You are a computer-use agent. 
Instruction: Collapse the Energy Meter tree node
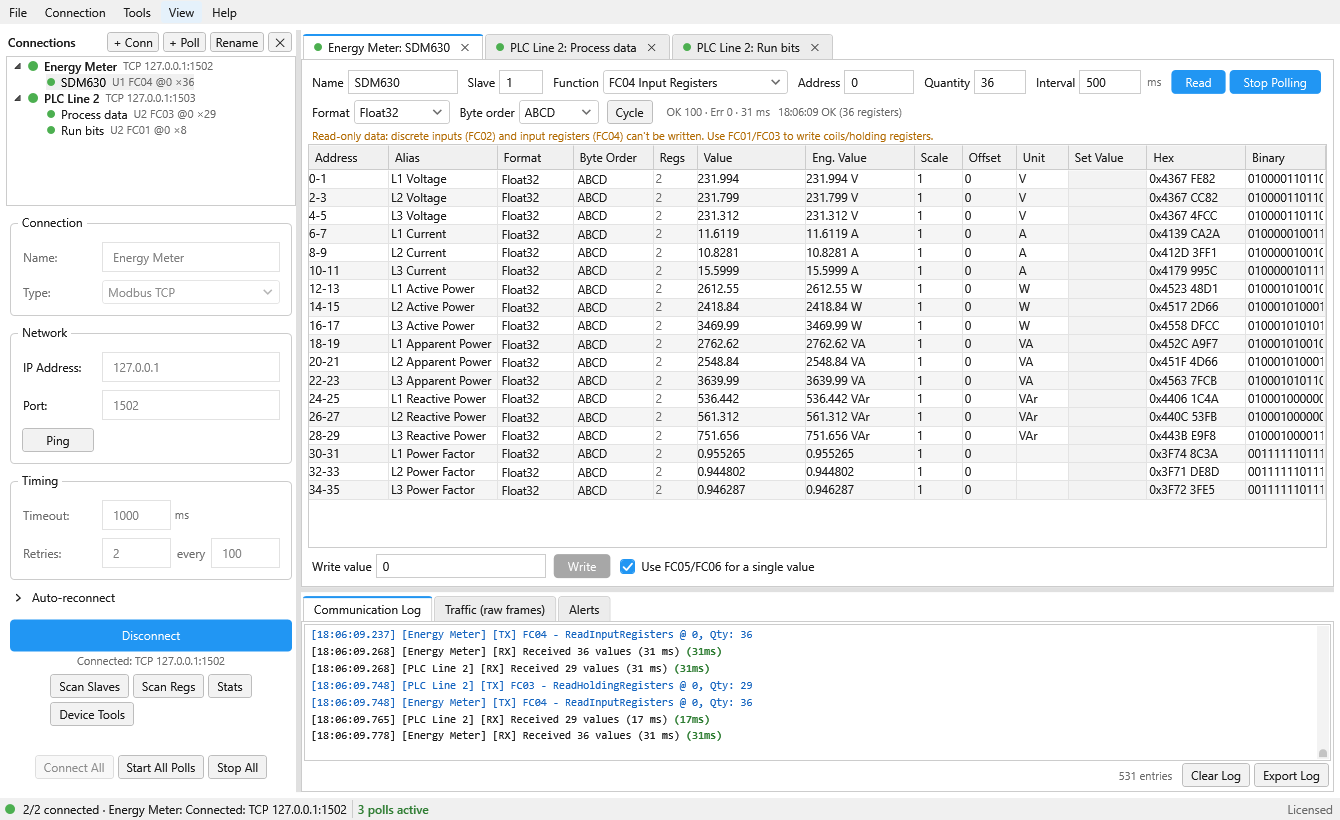17,66
